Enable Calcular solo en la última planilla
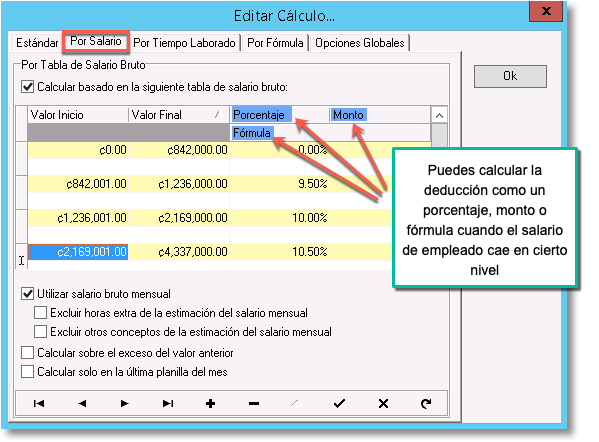The width and height of the screenshot is (599, 442). click(x=28, y=371)
